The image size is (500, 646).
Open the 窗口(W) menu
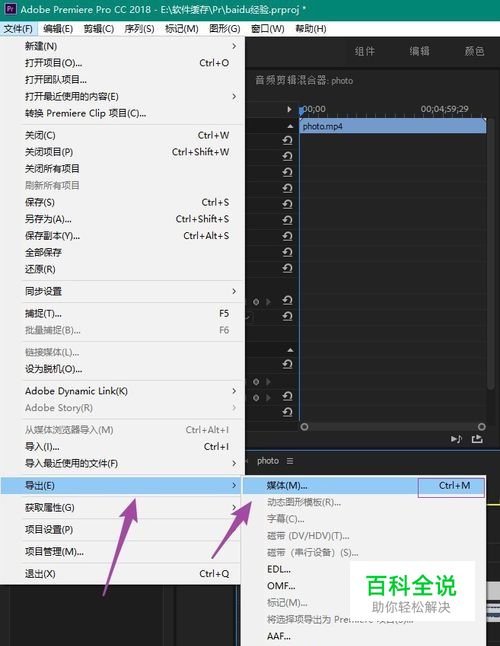click(268, 29)
